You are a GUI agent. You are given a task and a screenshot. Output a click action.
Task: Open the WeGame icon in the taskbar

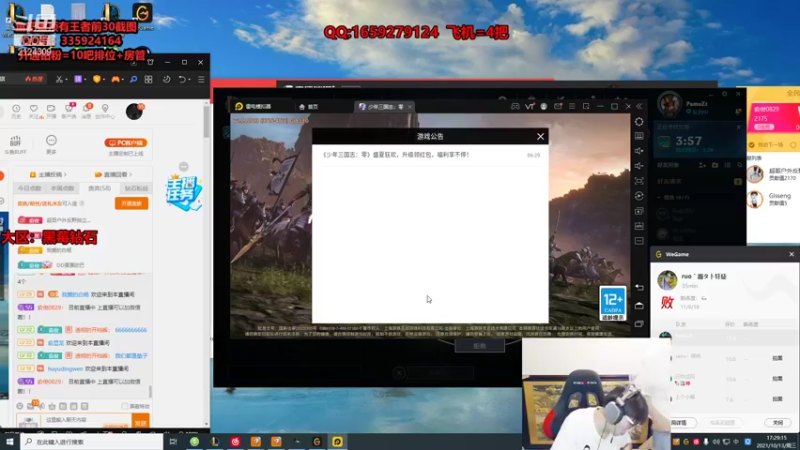(317, 442)
